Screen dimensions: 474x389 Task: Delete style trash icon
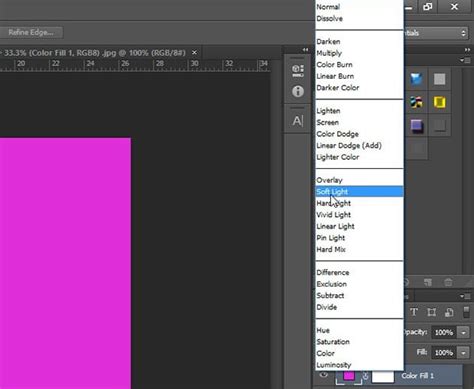448,282
